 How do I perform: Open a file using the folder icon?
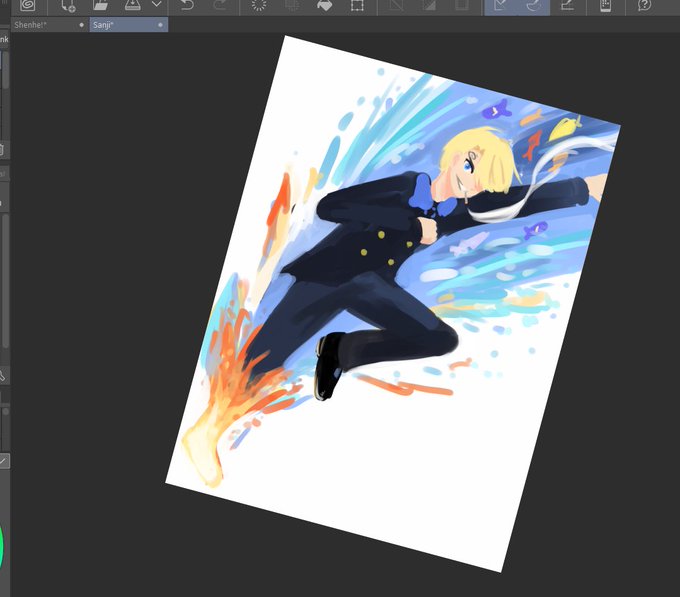[100, 5]
